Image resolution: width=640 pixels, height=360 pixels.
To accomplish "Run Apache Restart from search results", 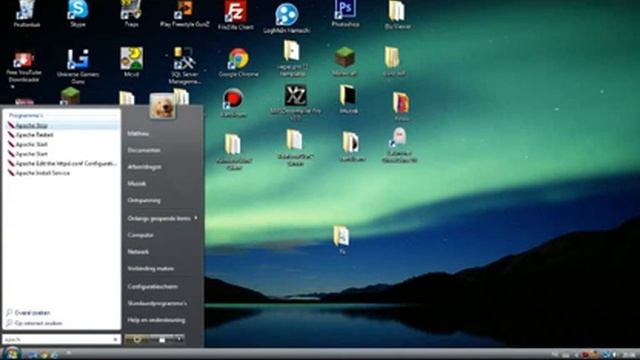I will click(61, 135).
